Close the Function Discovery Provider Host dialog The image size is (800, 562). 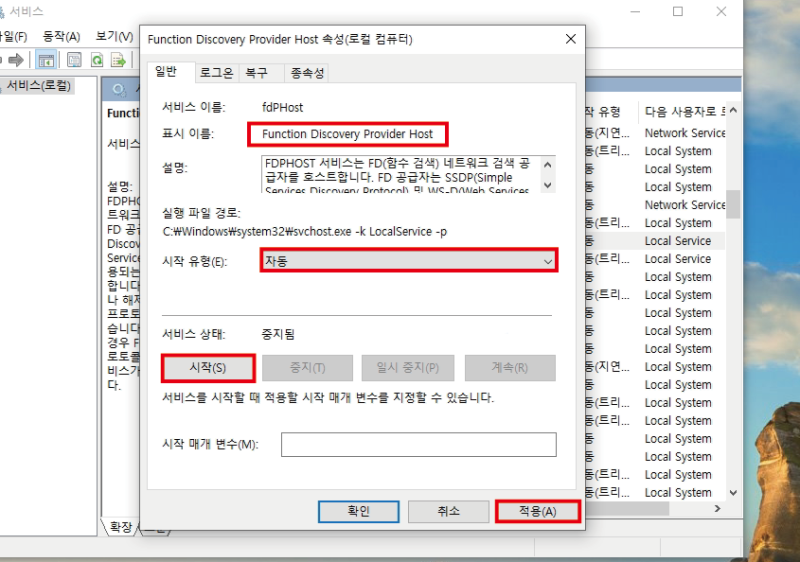570,39
